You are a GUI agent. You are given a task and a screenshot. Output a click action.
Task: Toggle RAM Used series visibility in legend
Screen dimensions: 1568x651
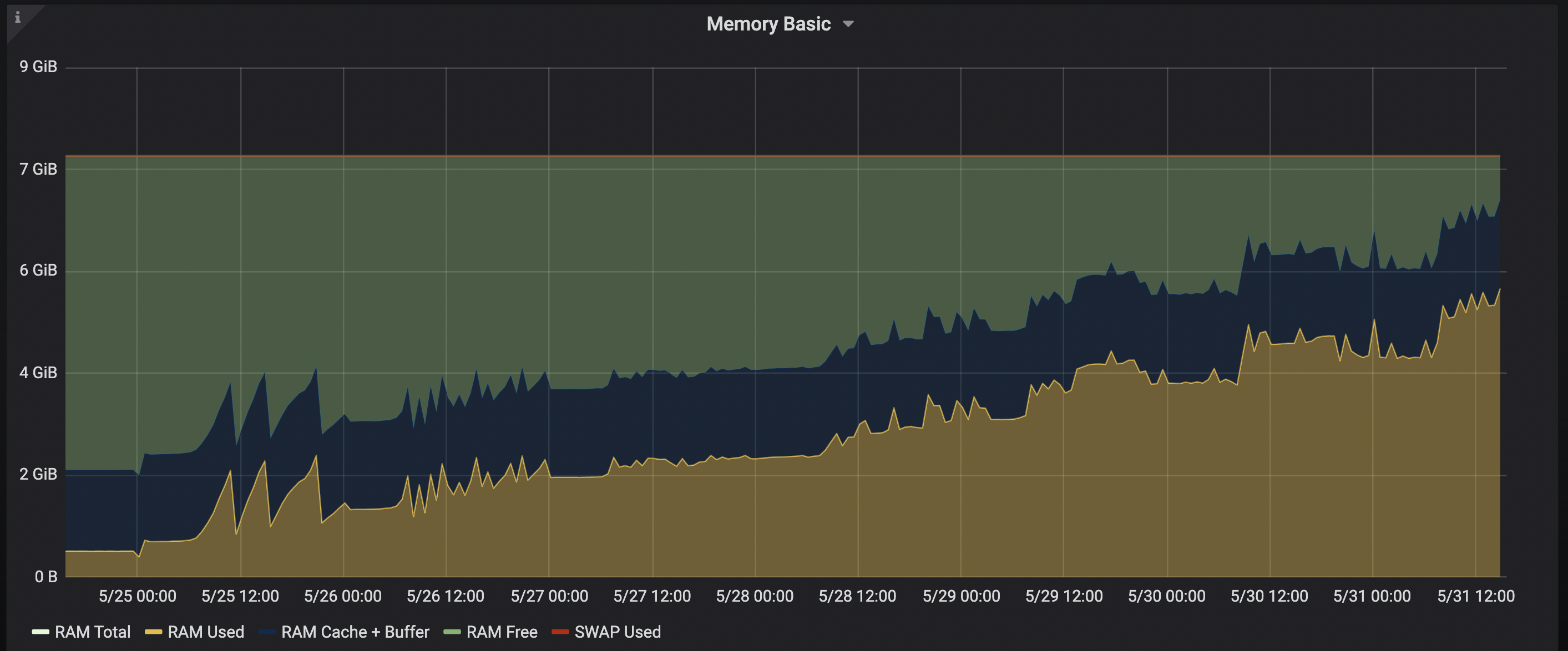[x=206, y=632]
